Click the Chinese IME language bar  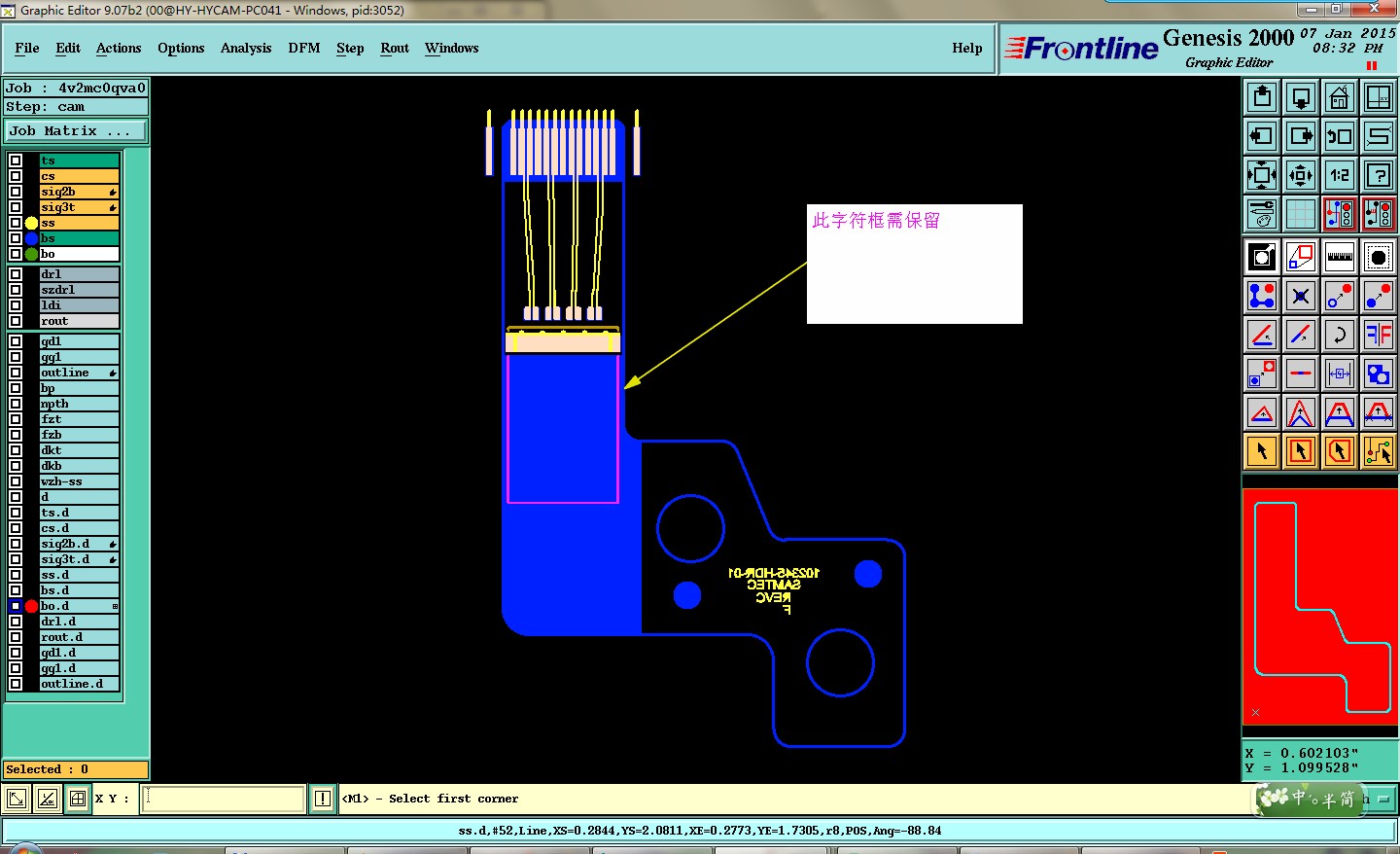tap(1310, 799)
